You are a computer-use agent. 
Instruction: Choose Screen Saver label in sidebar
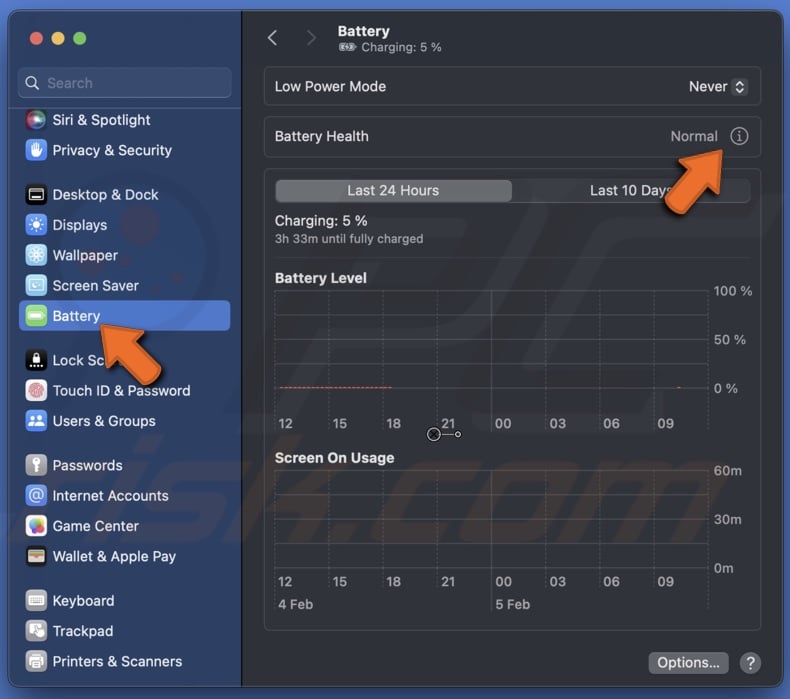(x=95, y=285)
